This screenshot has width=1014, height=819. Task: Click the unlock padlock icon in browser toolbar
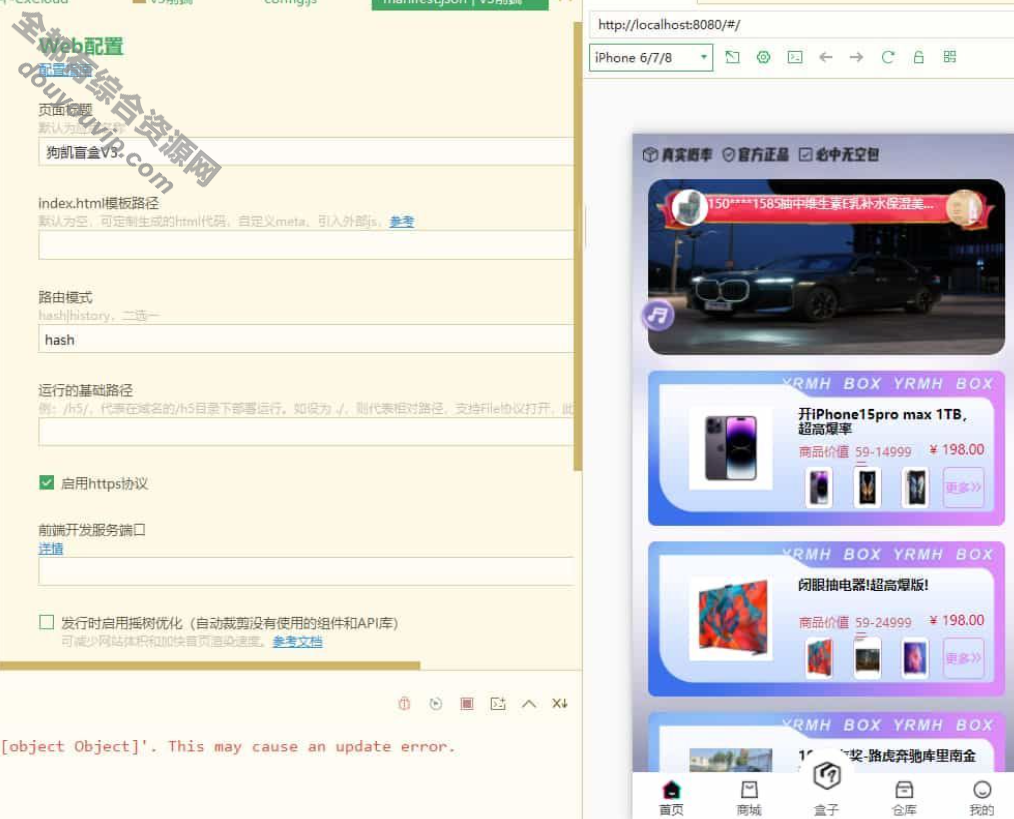[x=918, y=58]
